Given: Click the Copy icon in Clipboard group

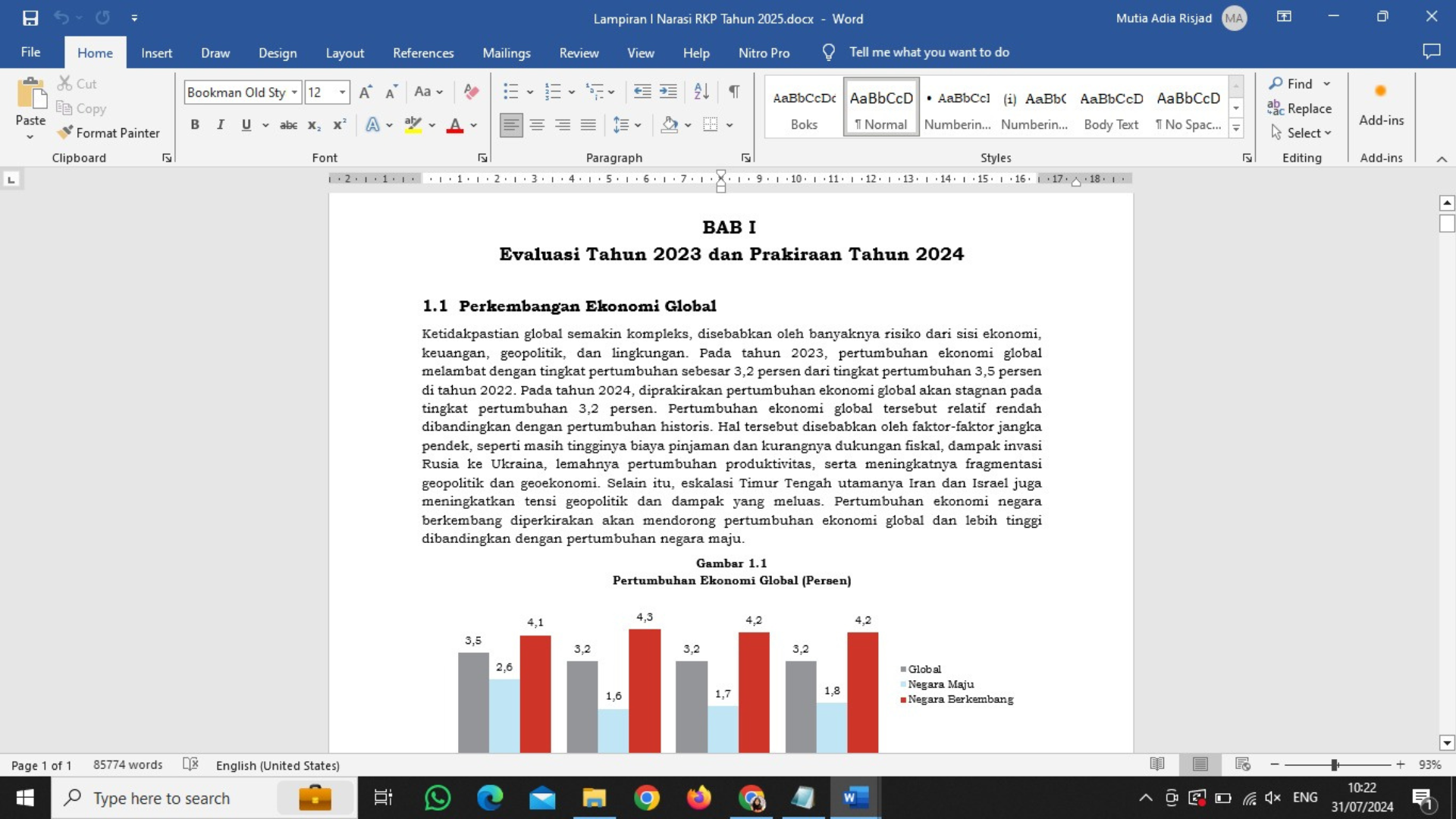Looking at the screenshot, I should (x=64, y=108).
